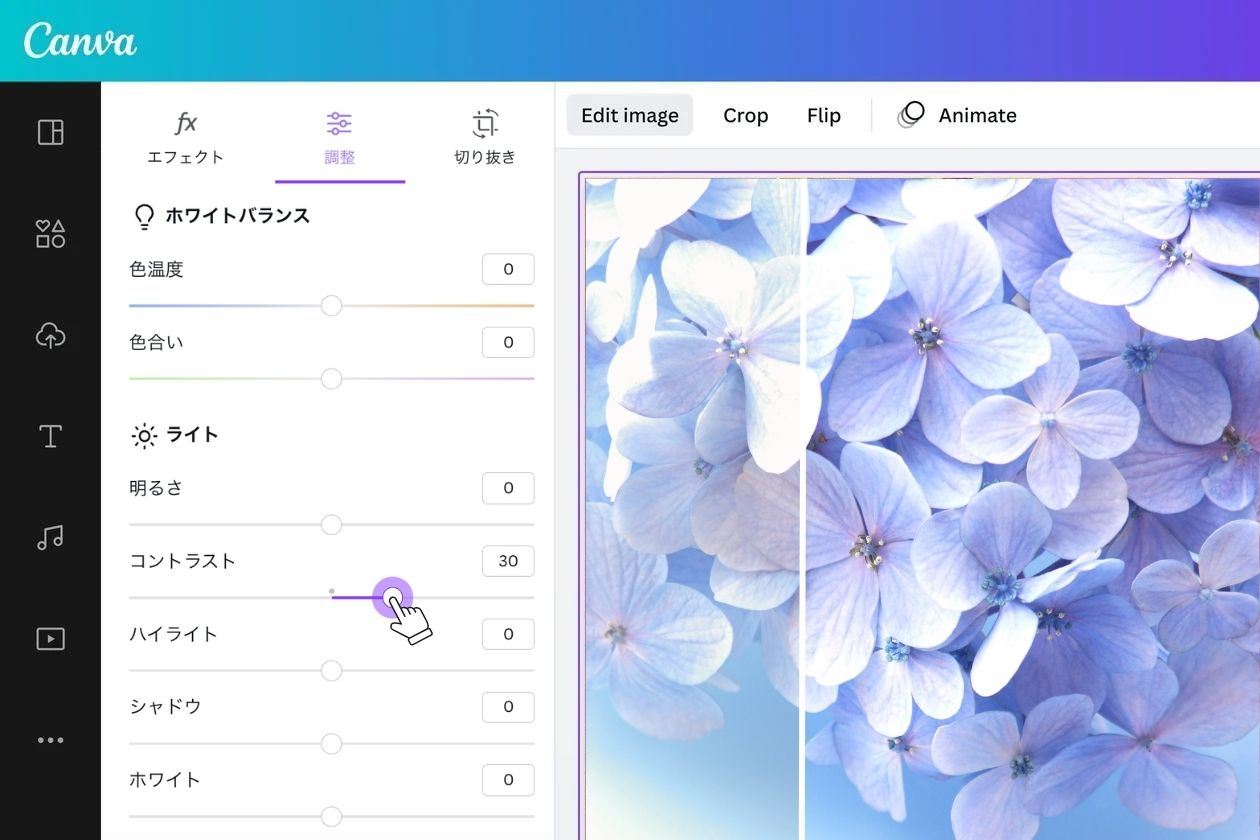Open the cloud uploads sidebar icon
The width and height of the screenshot is (1260, 840).
[x=50, y=336]
